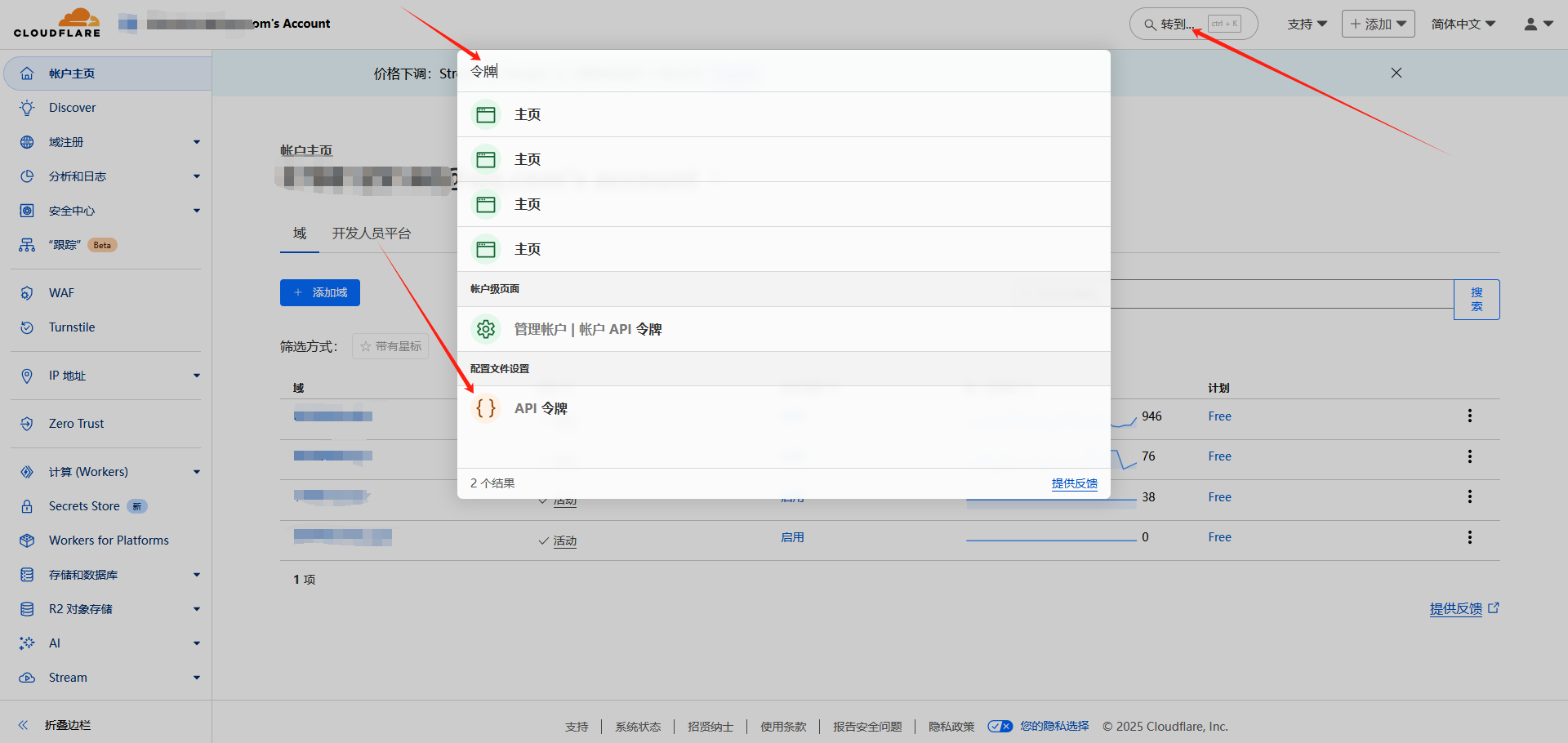Open the three-dot menu for the 946 row
1568x743 pixels.
click(1469, 416)
